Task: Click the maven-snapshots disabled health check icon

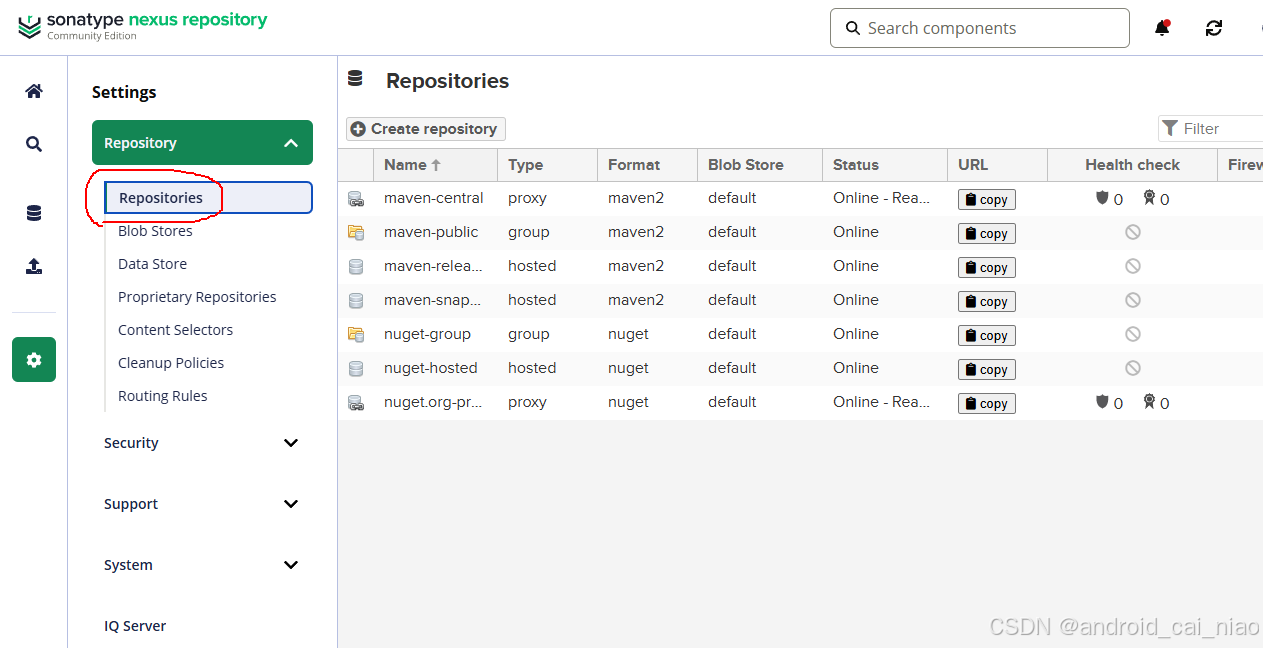Action: 1133,300
